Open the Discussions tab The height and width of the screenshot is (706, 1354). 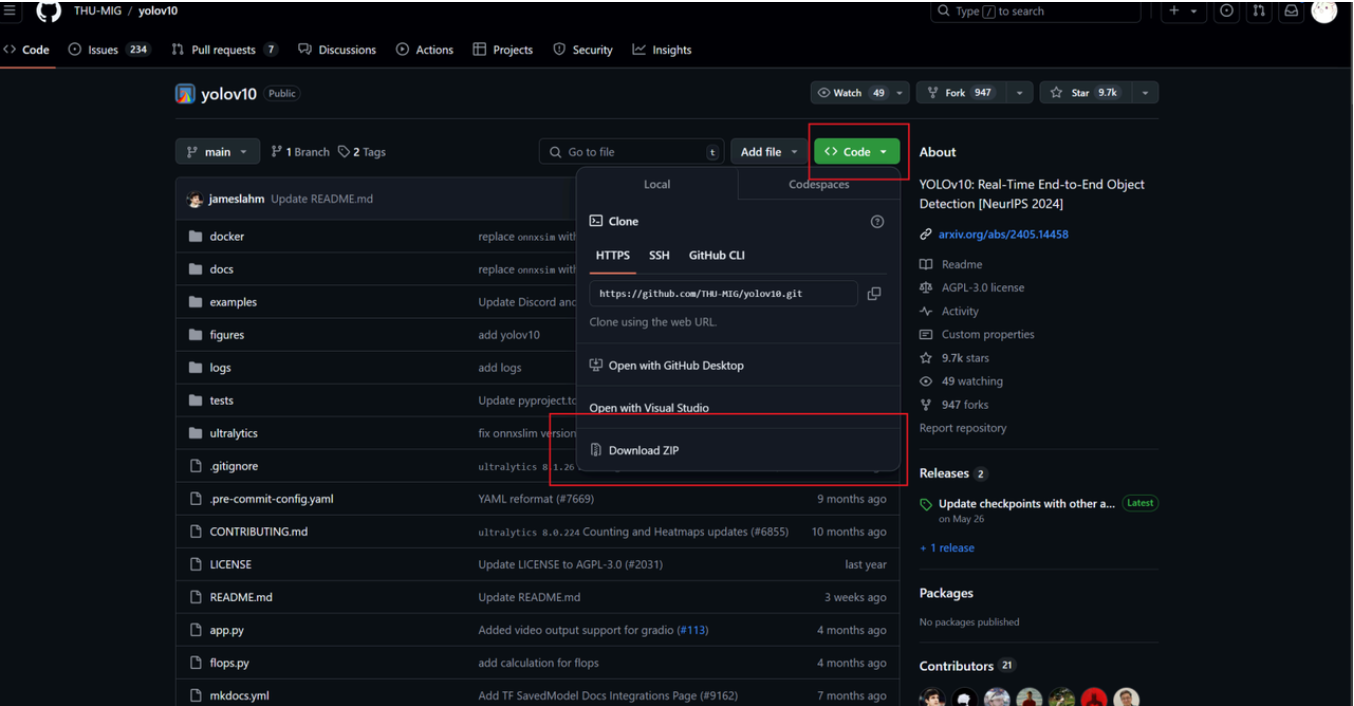(336, 50)
